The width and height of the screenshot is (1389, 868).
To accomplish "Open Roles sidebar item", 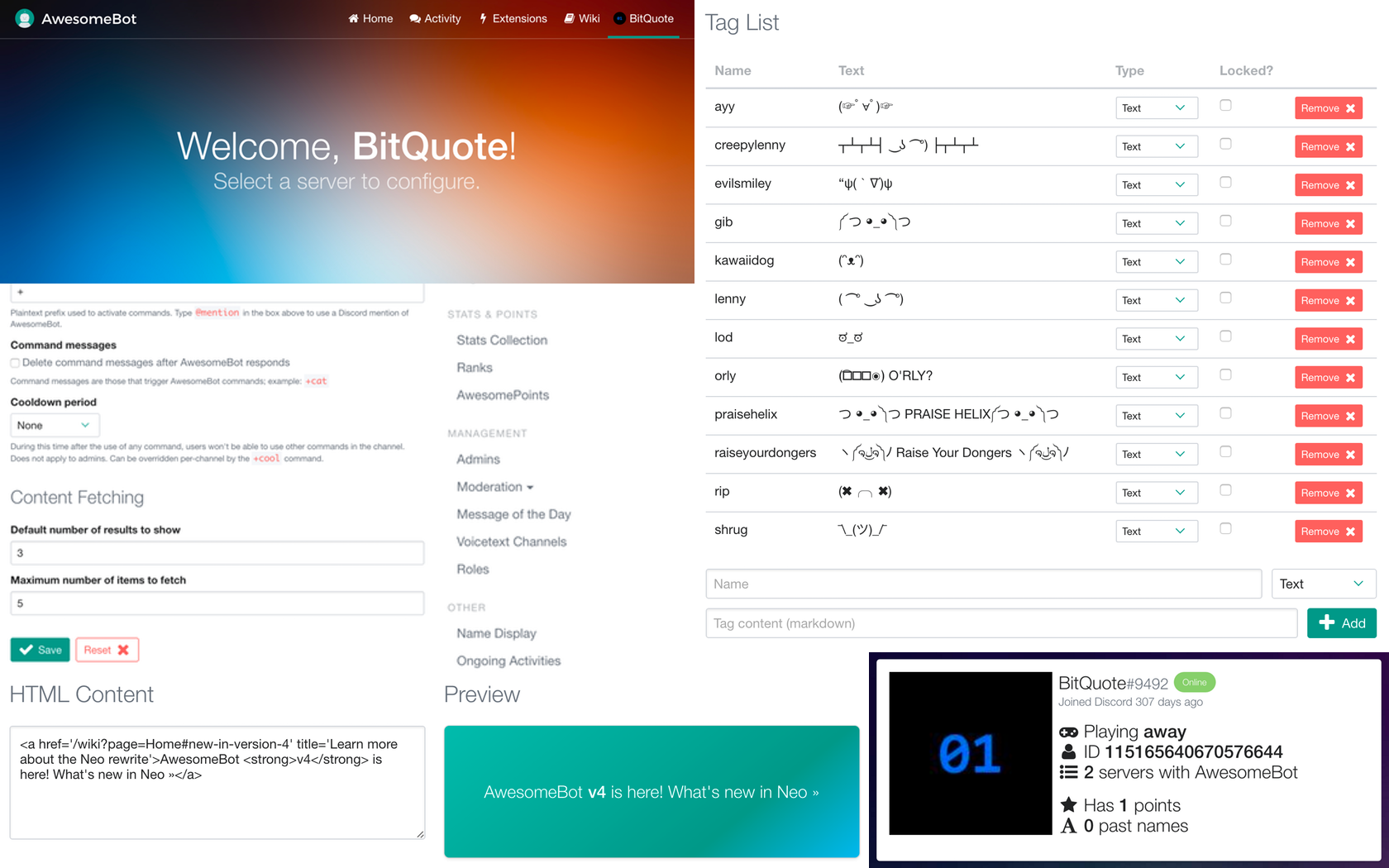I will tap(473, 570).
